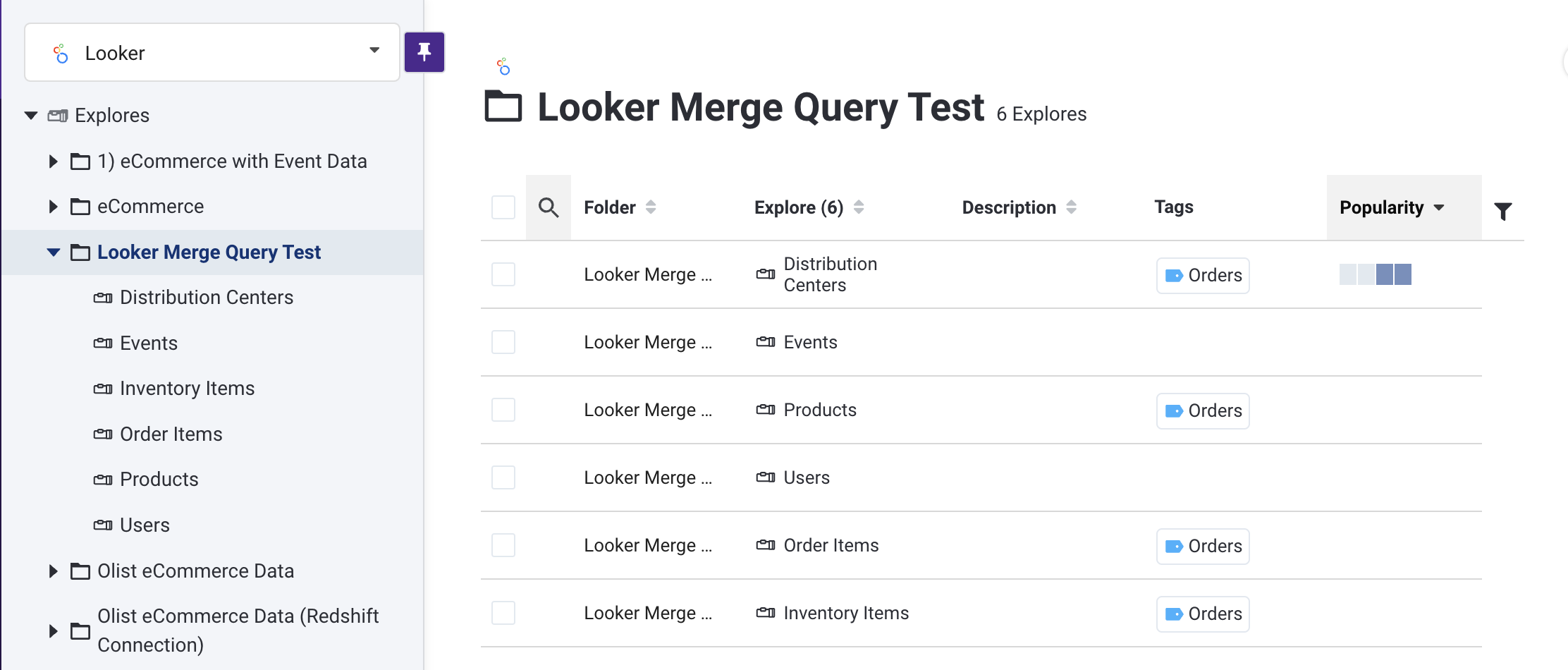Select Order Items in sidebar tree
This screenshot has width=1568, height=670.
(171, 434)
